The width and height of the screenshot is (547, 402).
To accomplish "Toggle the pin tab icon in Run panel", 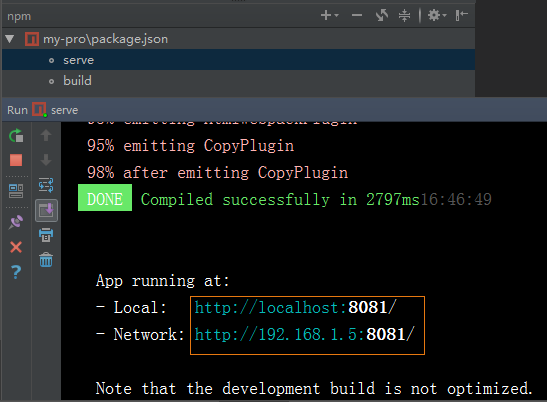I will click(16, 222).
